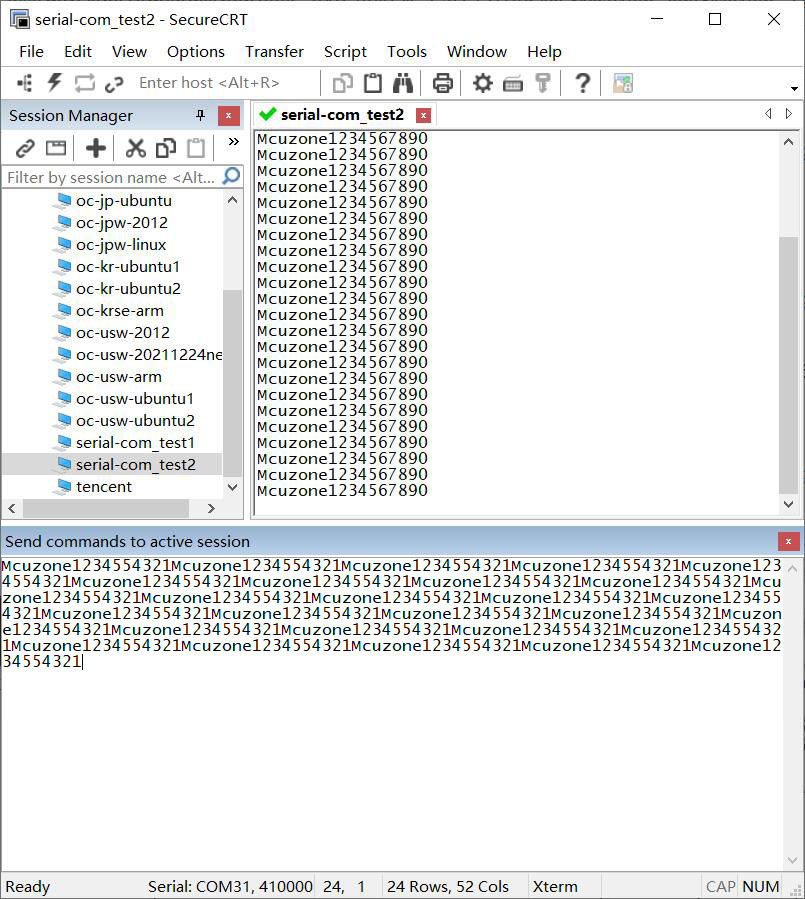Screen dimensions: 805x899
Task: Click the Print icon in toolbar
Action: click(x=443, y=83)
